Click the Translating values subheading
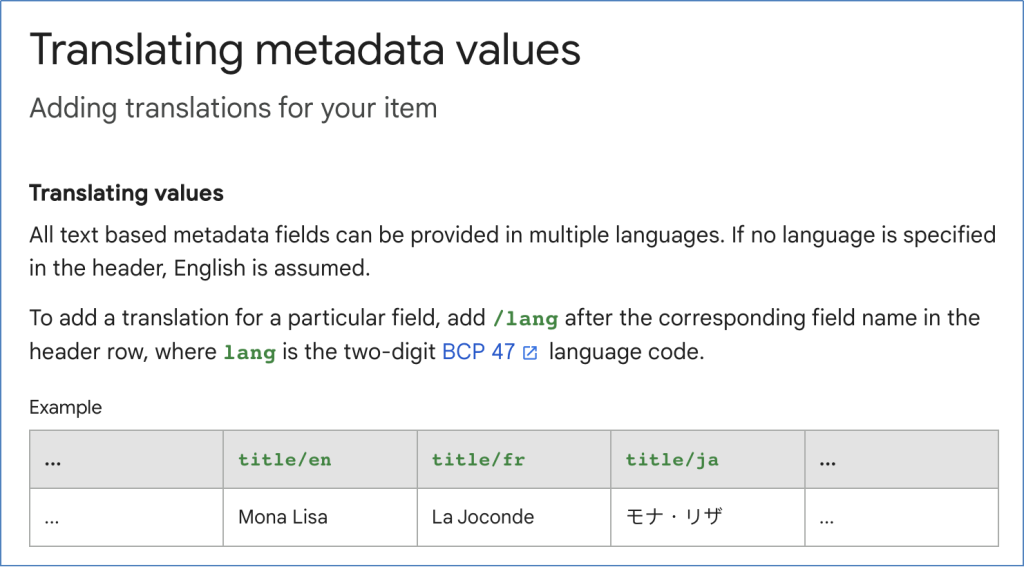The image size is (1024, 567). point(127,193)
